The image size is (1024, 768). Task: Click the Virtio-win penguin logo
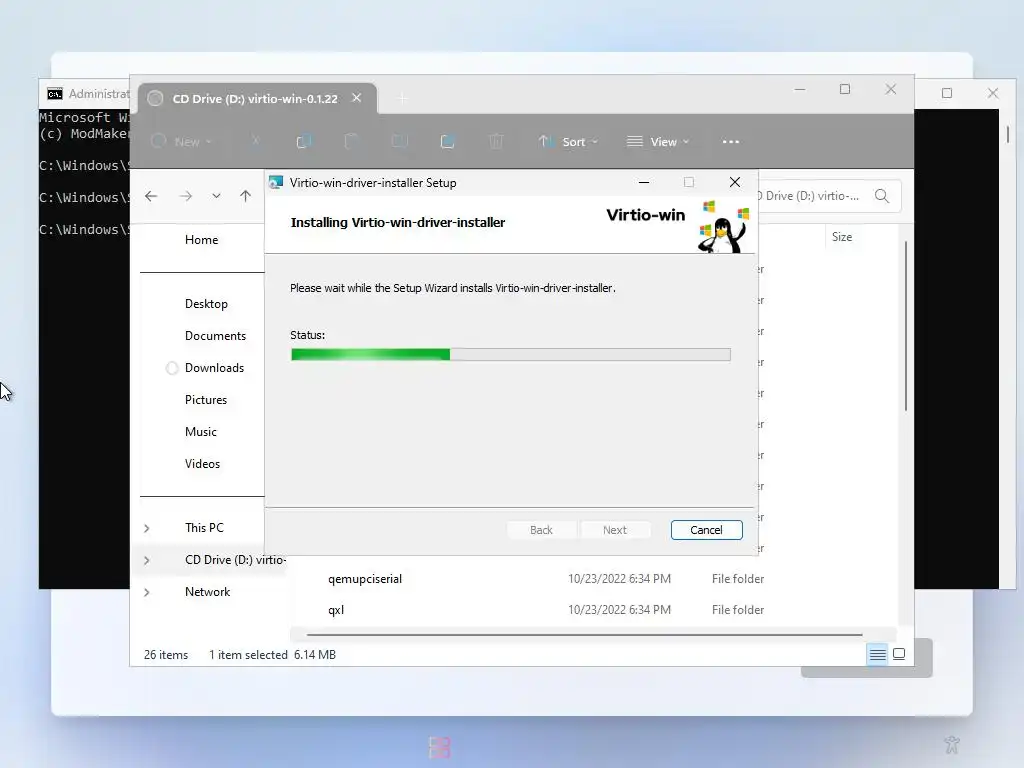tap(723, 227)
